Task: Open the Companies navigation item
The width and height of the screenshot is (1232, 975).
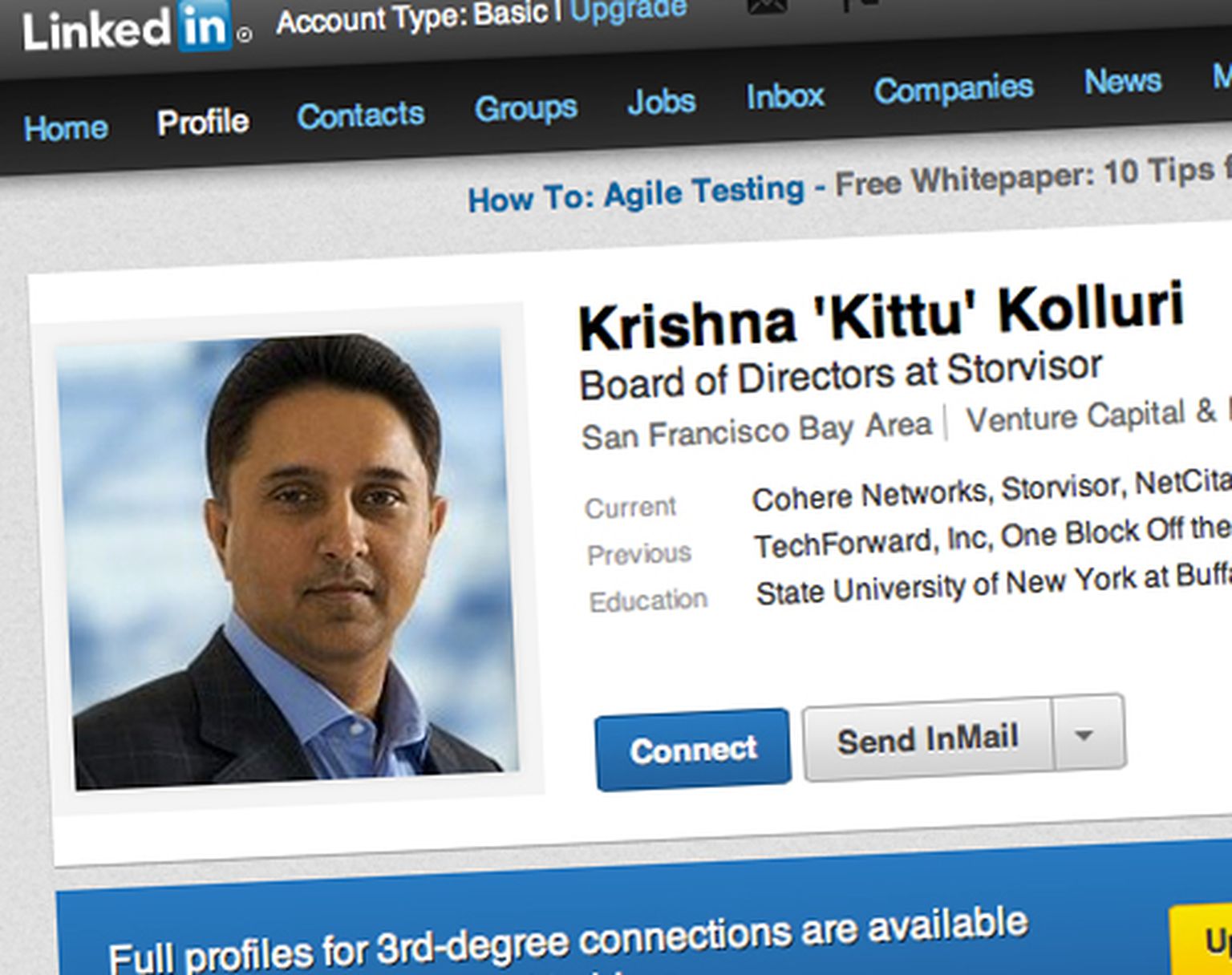Action: 953,88
